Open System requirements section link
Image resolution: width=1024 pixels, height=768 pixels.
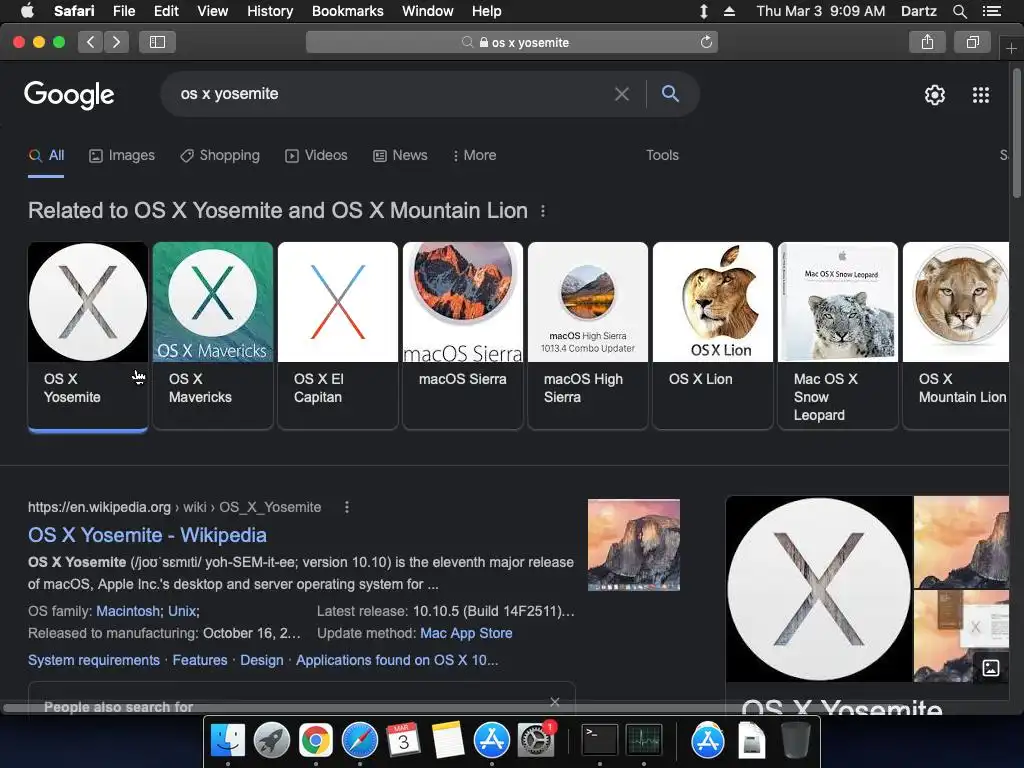pos(93,660)
